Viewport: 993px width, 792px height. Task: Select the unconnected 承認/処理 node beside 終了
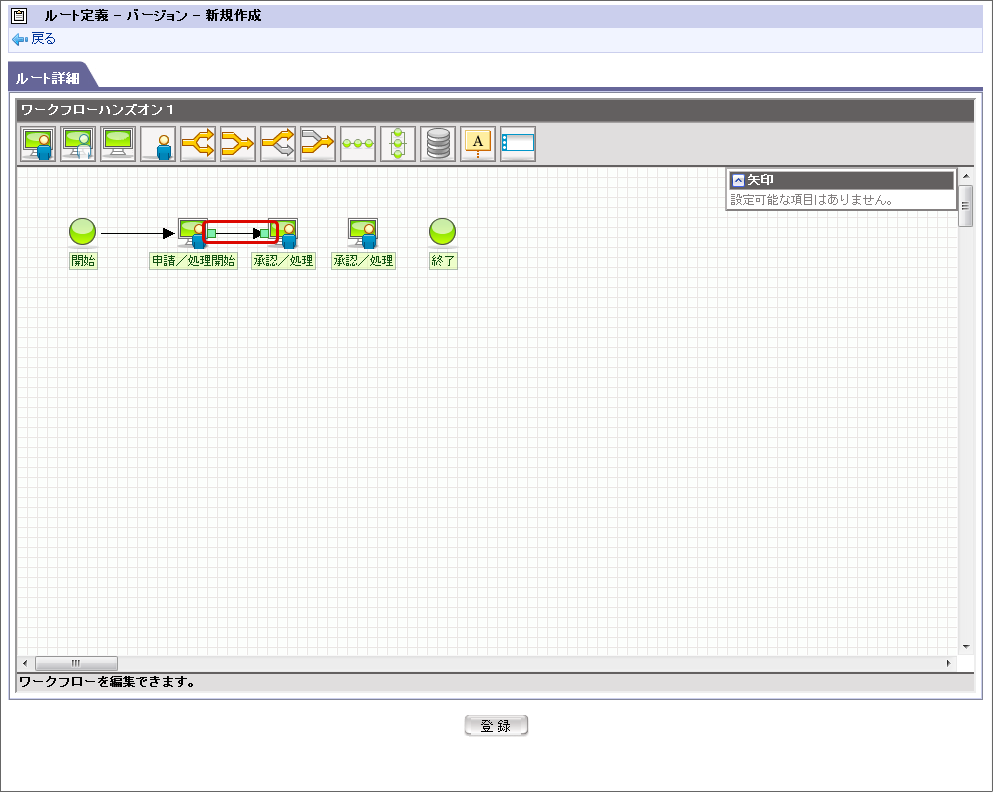(363, 233)
